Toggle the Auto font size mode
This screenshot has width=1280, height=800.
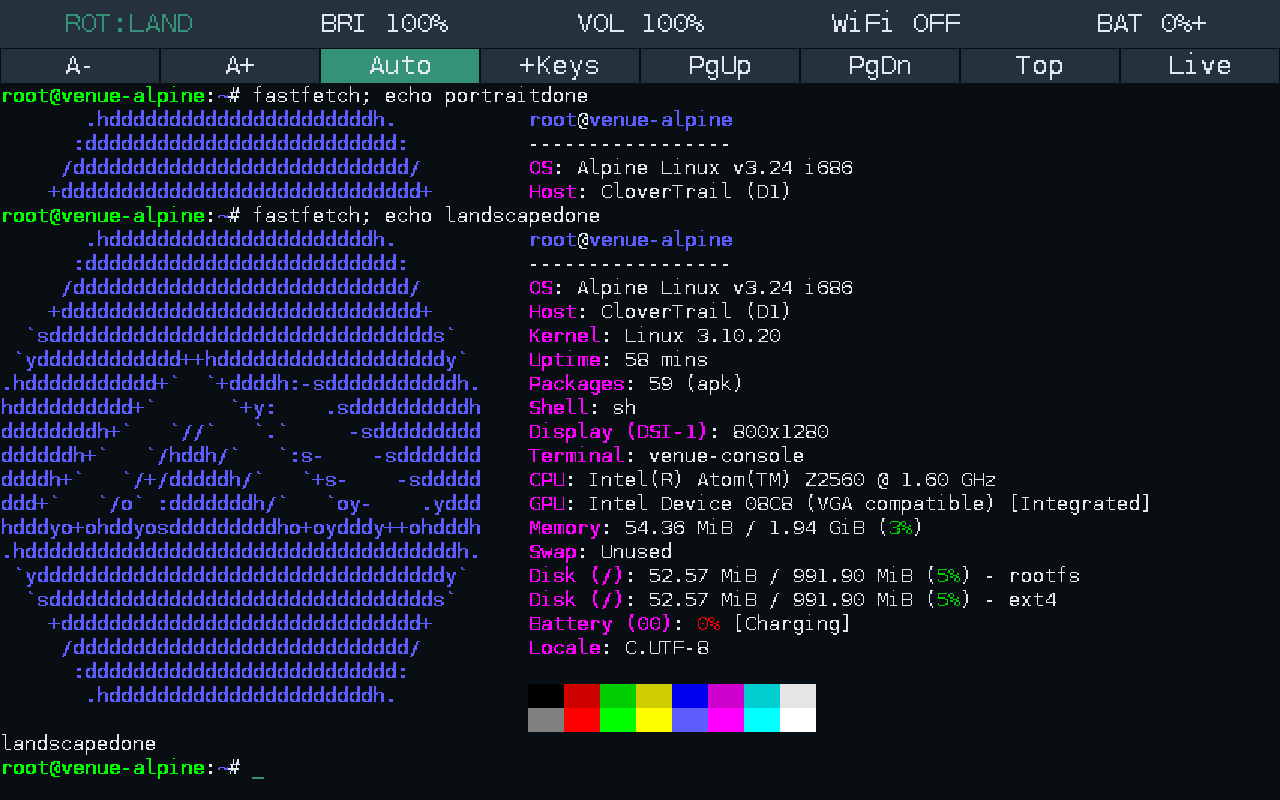pos(400,66)
